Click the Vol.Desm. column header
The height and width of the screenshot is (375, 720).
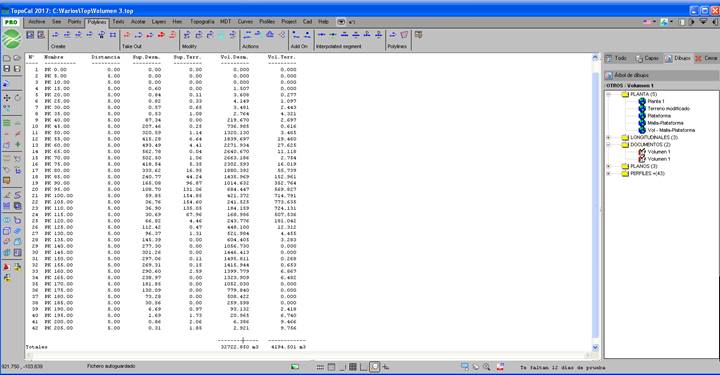pyautogui.click(x=234, y=57)
